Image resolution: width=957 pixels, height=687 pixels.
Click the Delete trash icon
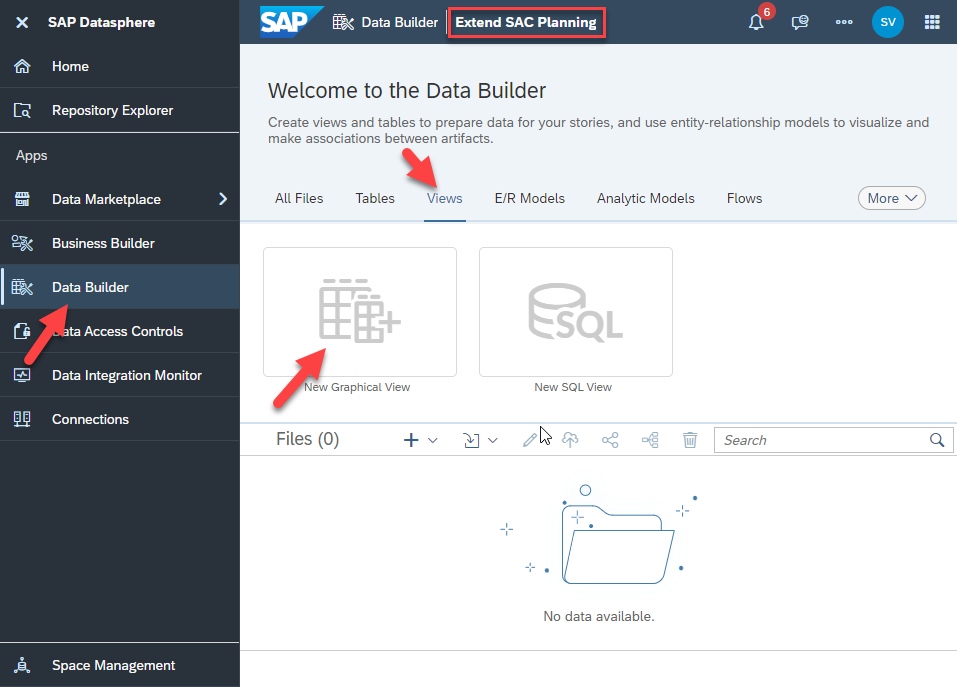pos(690,440)
